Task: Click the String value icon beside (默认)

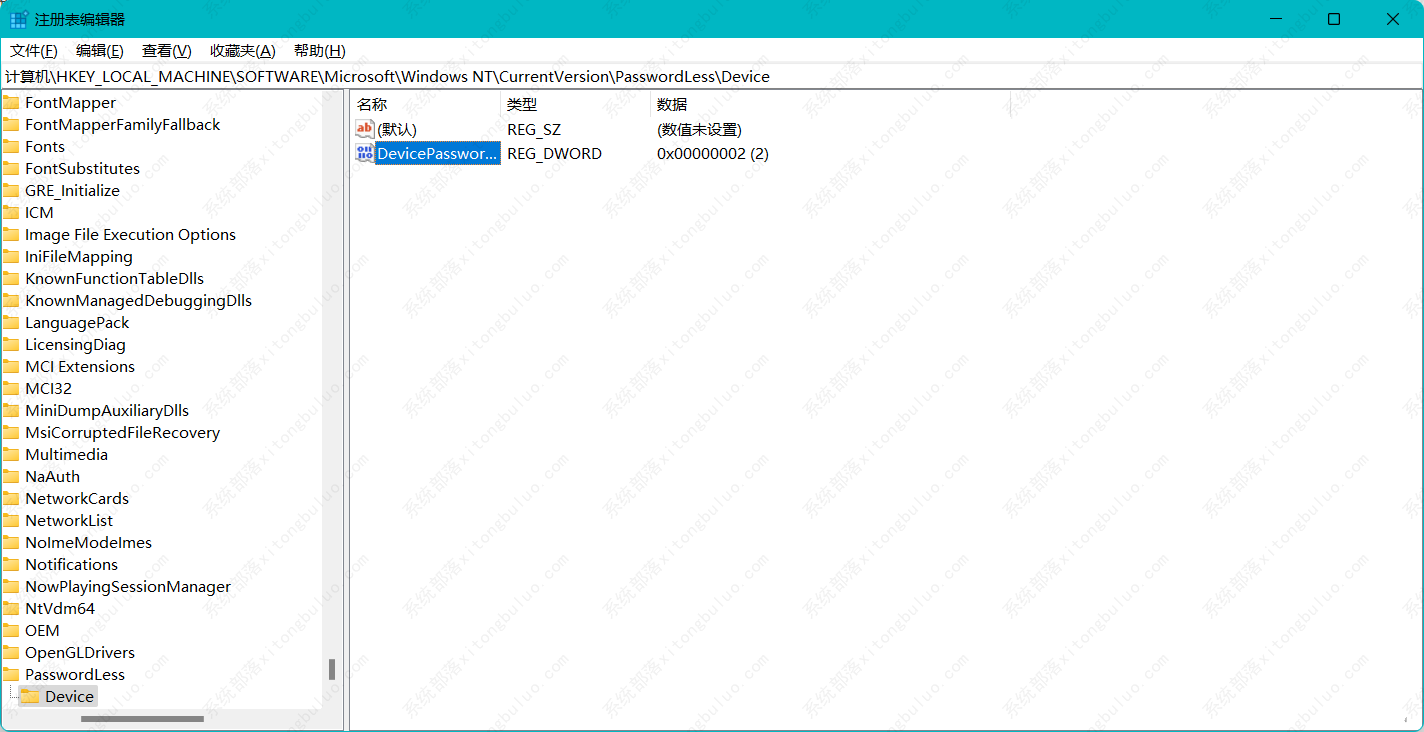Action: click(364, 129)
